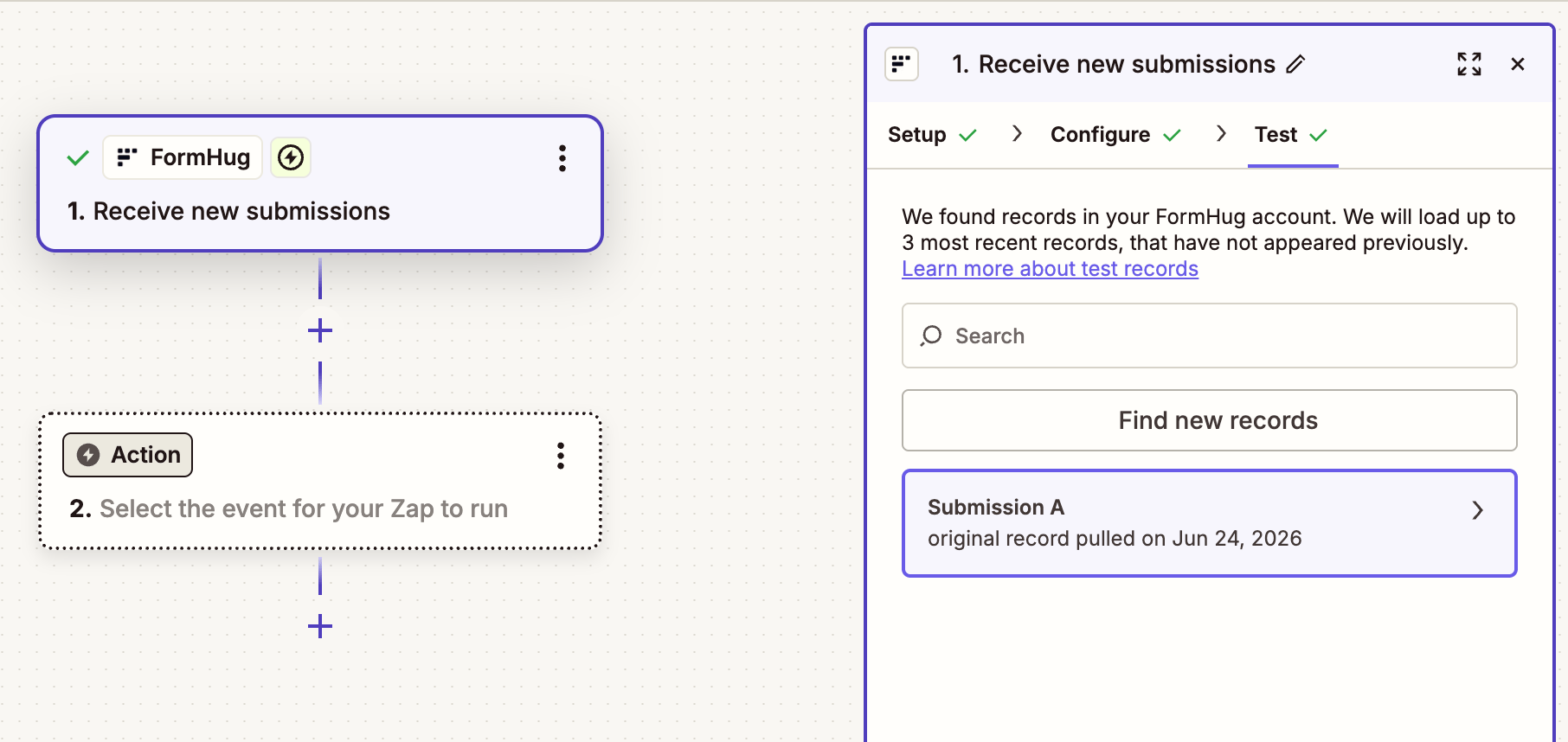The image size is (1568, 742).
Task: Open the three-dot menu on FormHug step
Action: (x=562, y=158)
